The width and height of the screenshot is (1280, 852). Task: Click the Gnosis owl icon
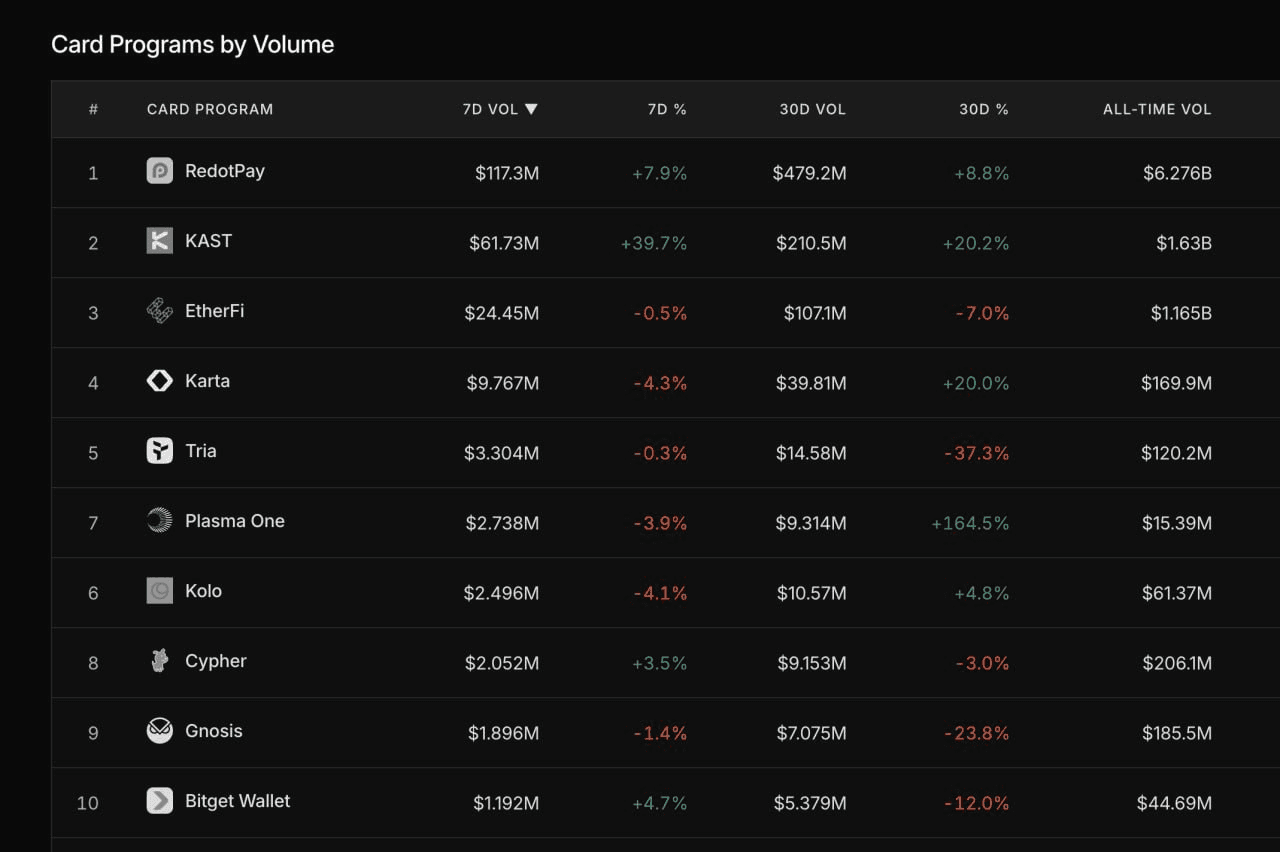pos(159,731)
